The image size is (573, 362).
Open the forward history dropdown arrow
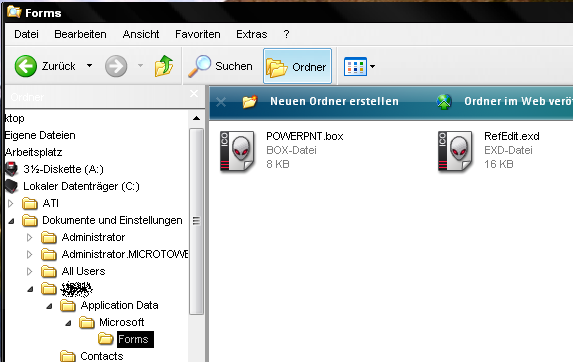pyautogui.click(x=140, y=66)
